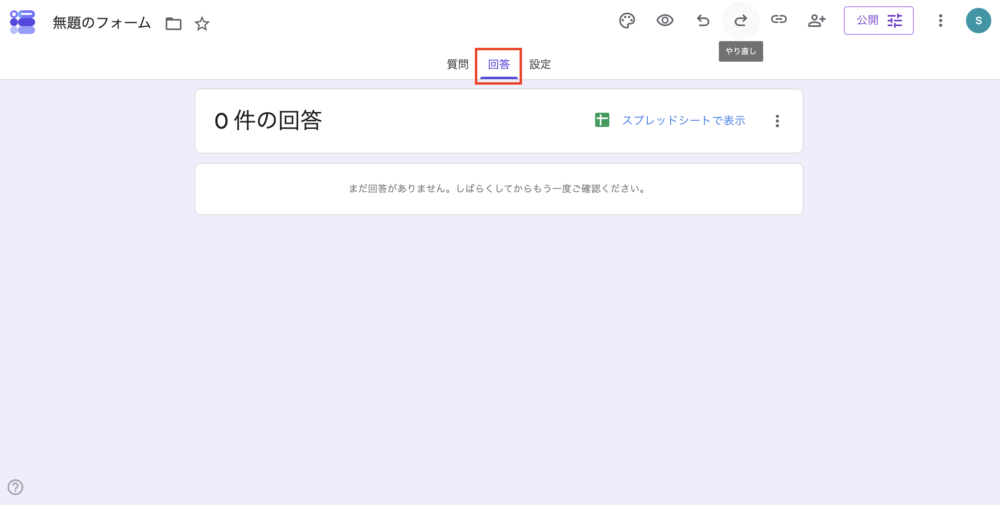Copy responder link with the link icon
The width and height of the screenshot is (1000, 505).
[x=779, y=20]
